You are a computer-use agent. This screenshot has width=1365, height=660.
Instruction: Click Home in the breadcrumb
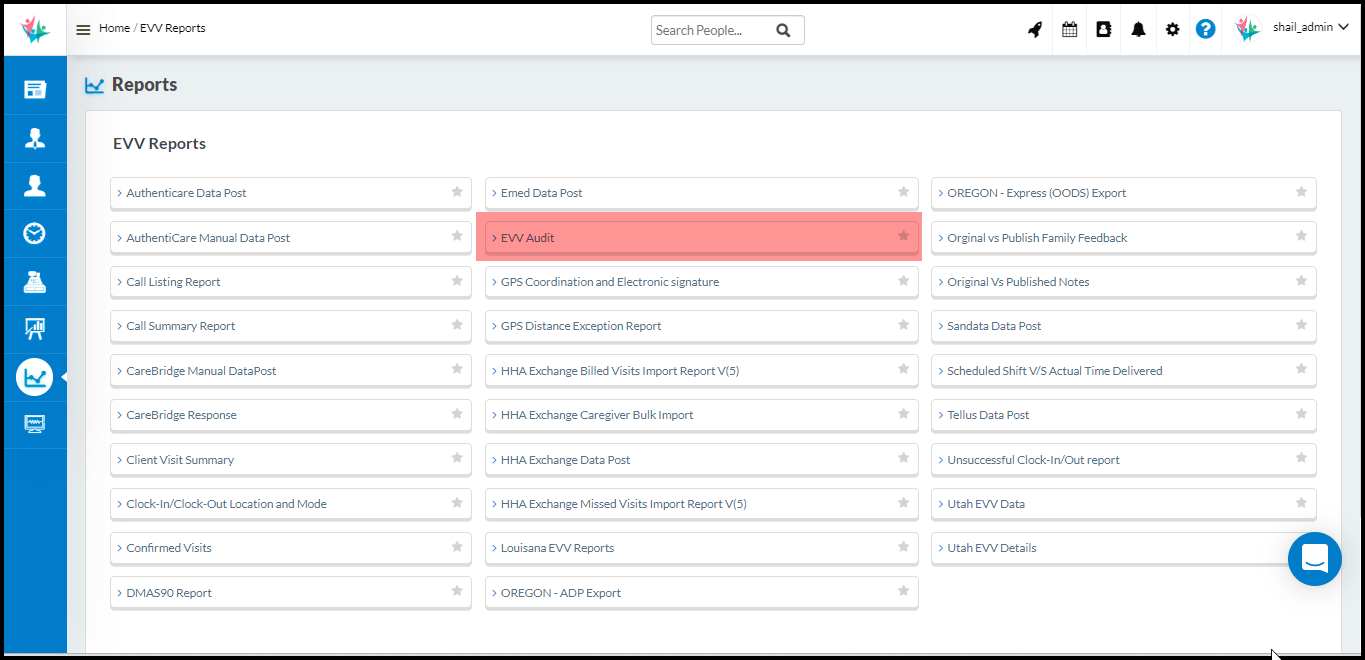tap(114, 28)
